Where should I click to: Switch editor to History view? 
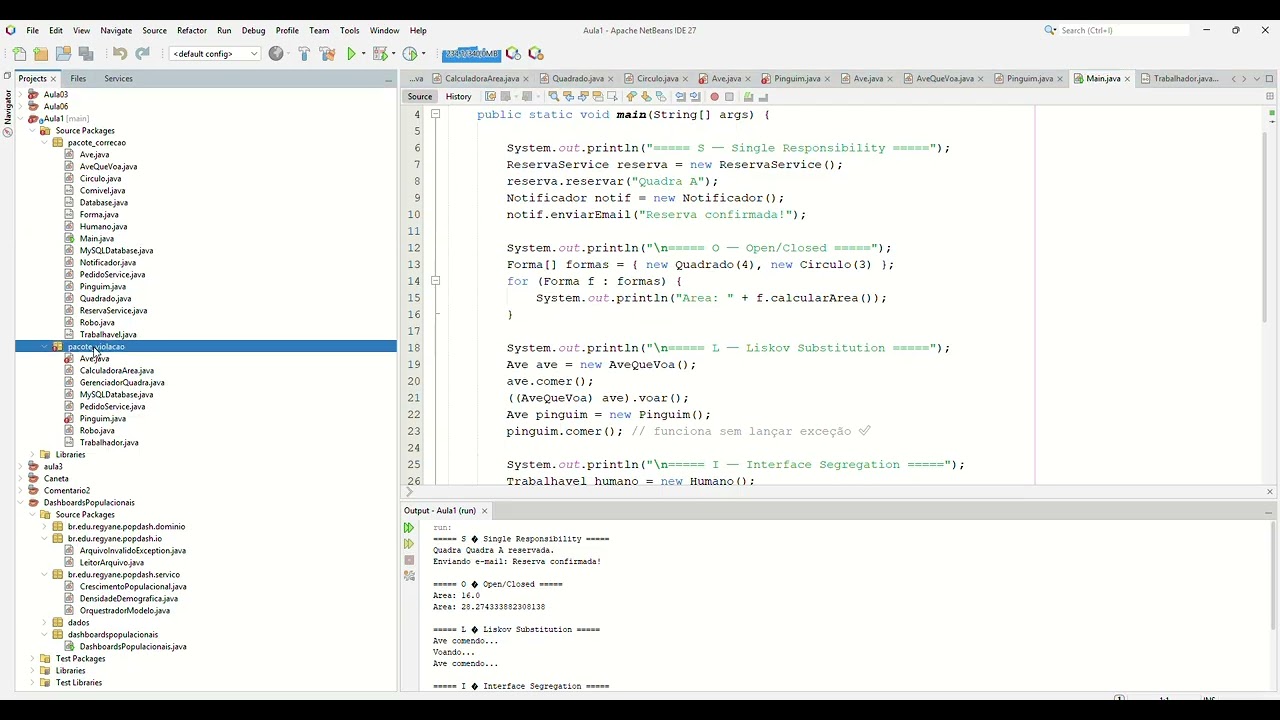458,97
